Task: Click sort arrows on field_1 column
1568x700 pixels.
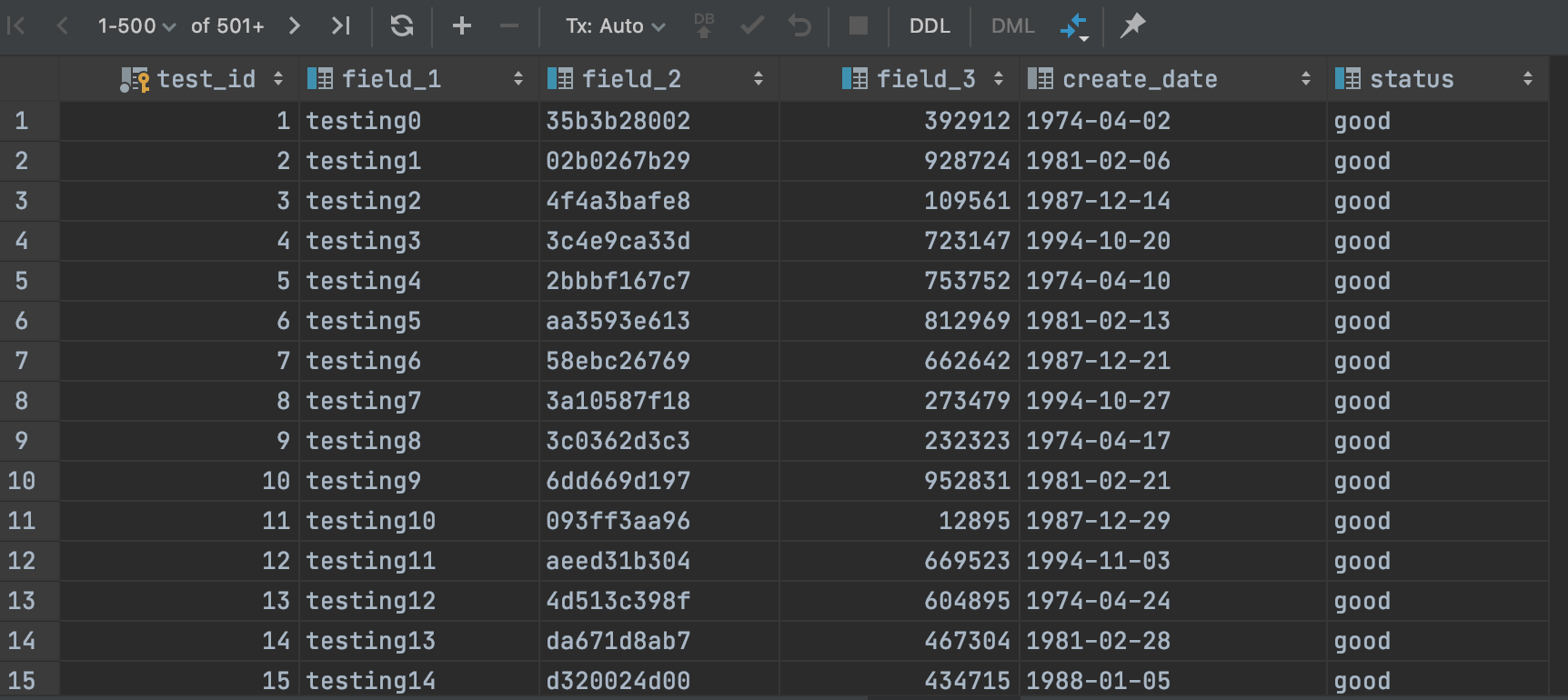Action: 518,79
